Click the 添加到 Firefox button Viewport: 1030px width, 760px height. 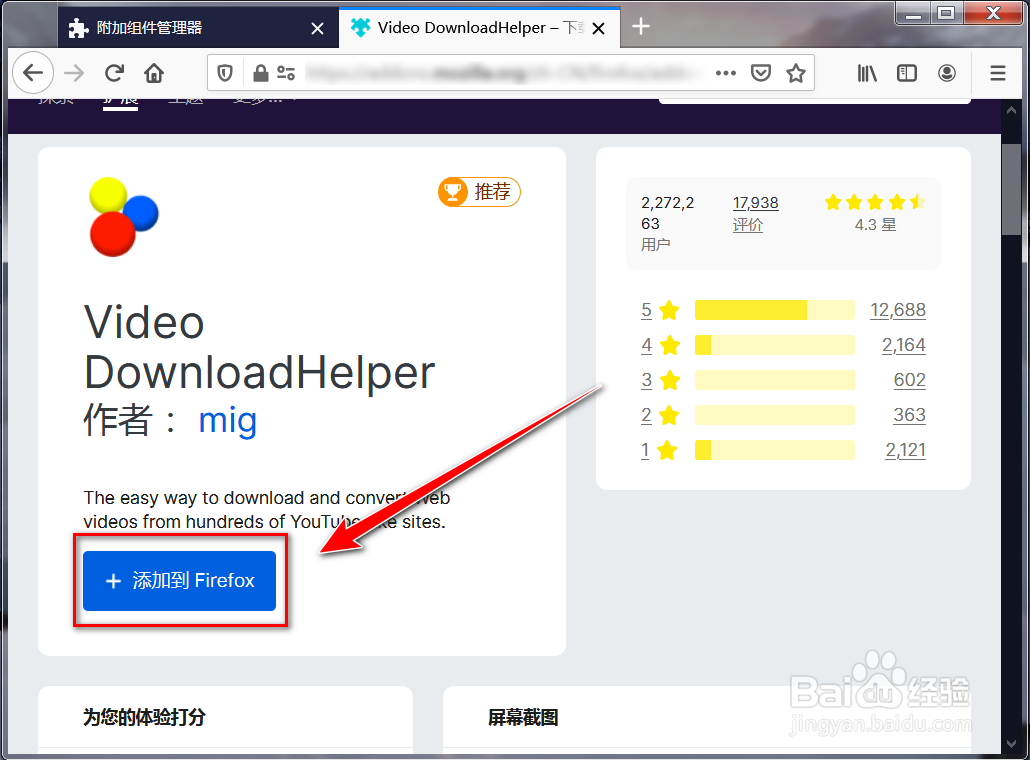[x=179, y=581]
